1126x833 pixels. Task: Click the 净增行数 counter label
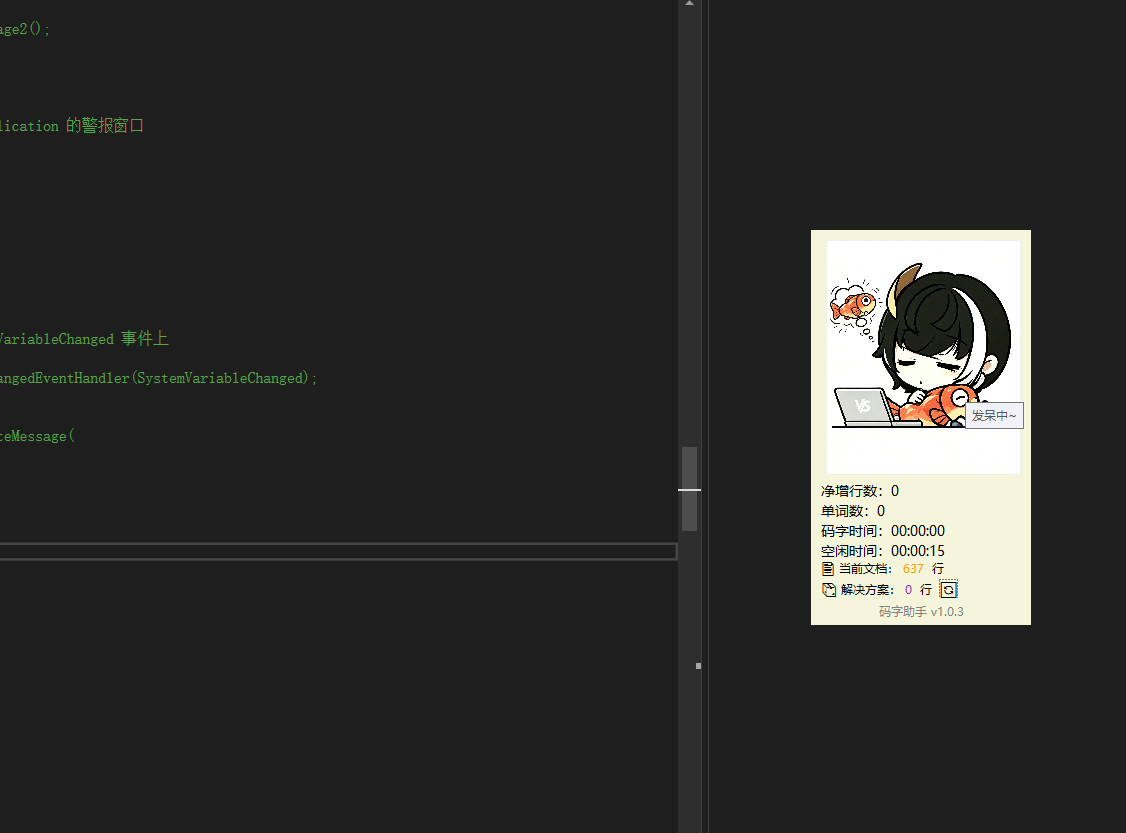tap(852, 491)
